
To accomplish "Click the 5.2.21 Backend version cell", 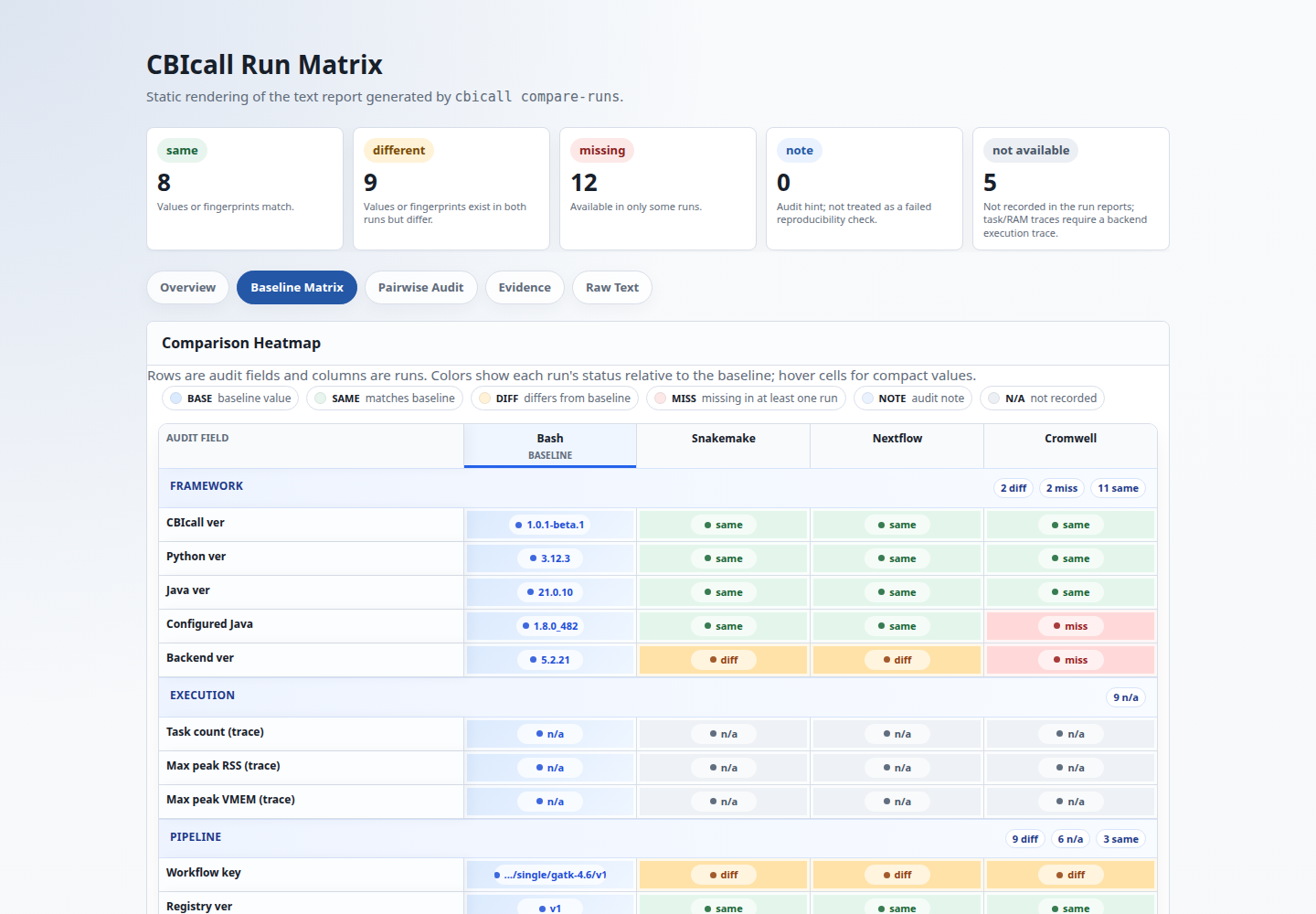I will click(550, 660).
